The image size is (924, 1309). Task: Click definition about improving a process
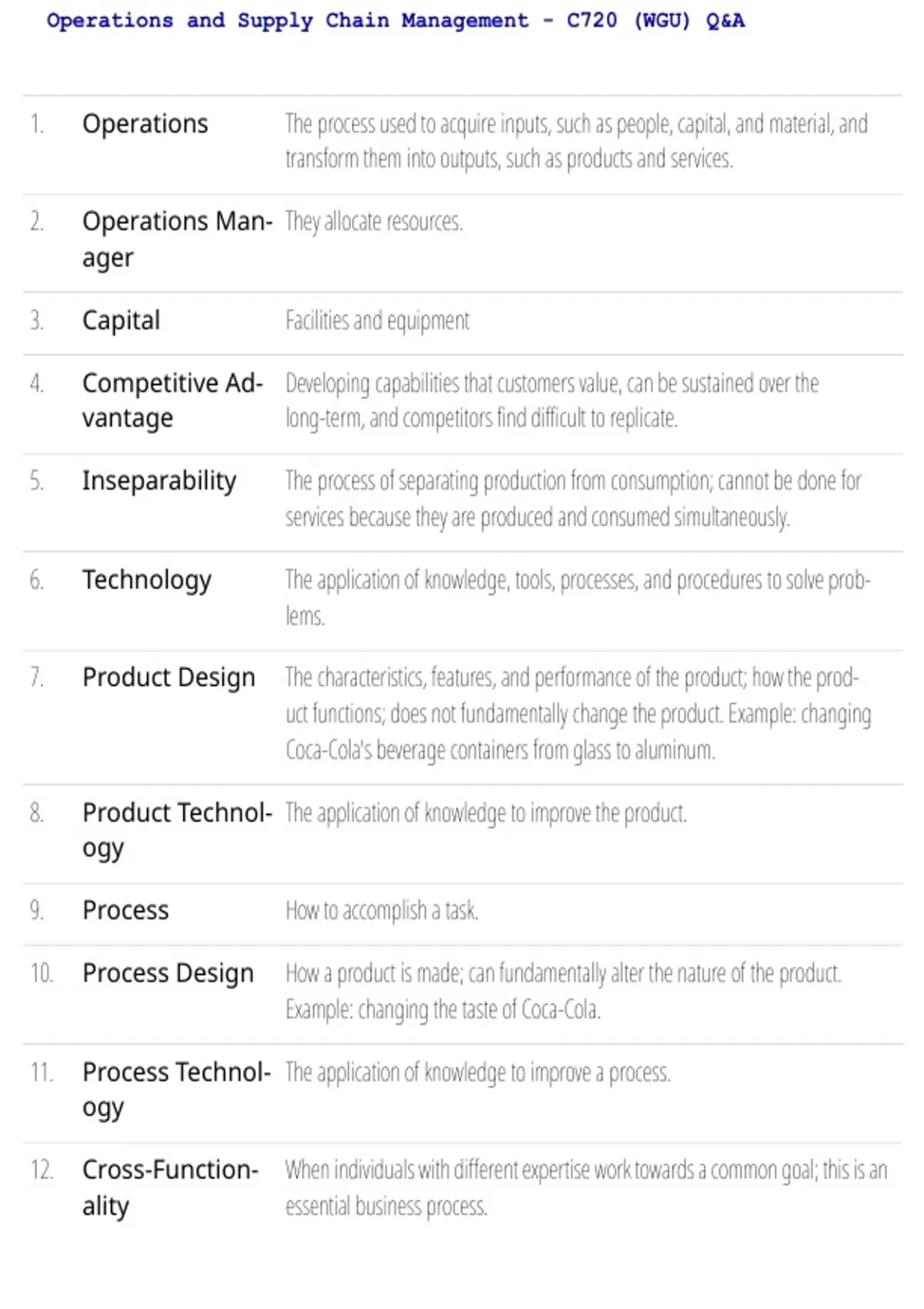[x=478, y=1073]
